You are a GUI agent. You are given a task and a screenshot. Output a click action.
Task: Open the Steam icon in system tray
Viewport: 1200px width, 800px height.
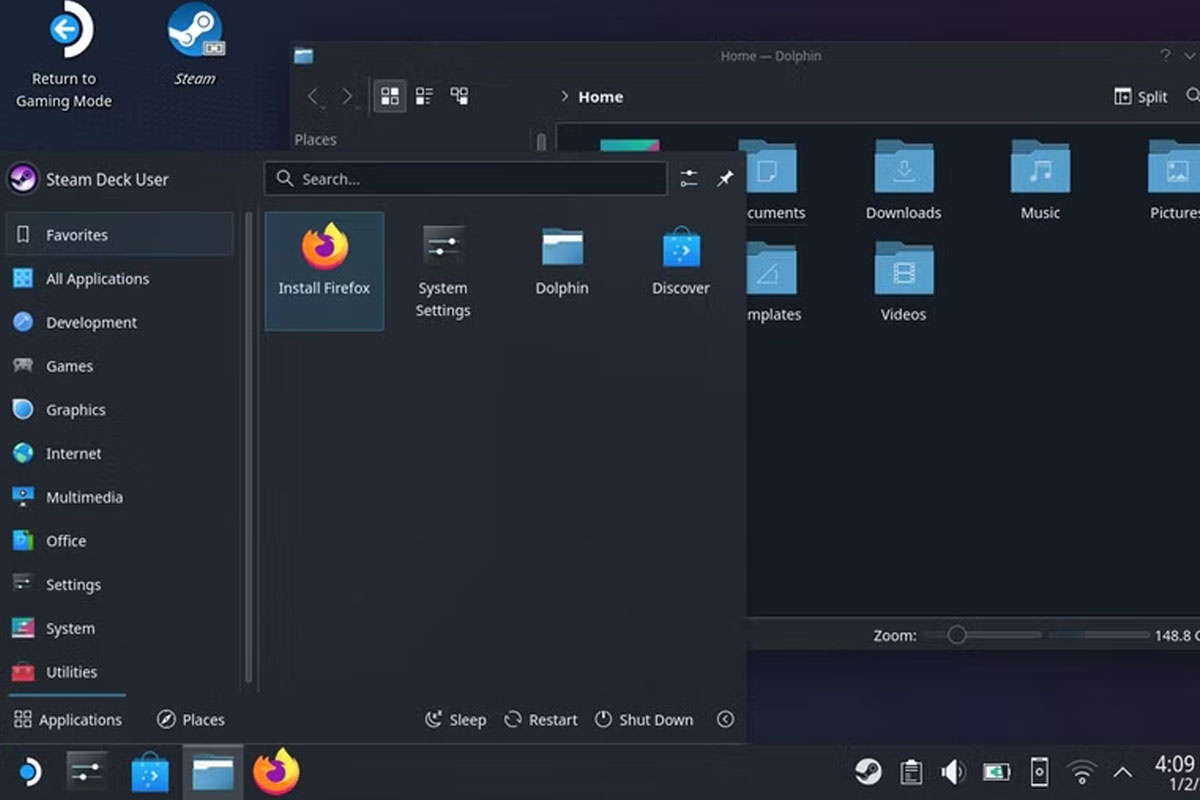pos(867,771)
